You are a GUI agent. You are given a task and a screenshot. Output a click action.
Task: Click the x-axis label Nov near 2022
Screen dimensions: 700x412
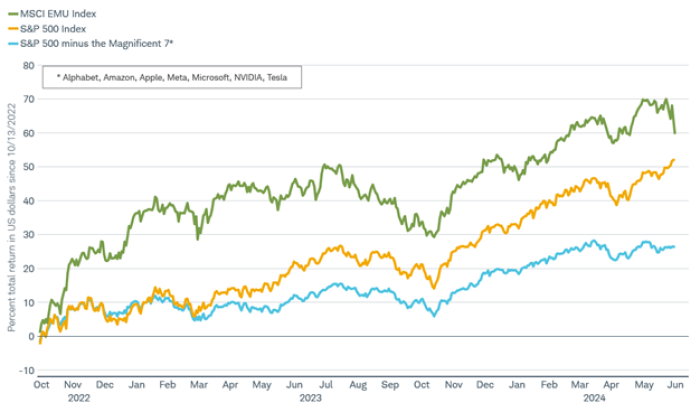click(x=73, y=385)
